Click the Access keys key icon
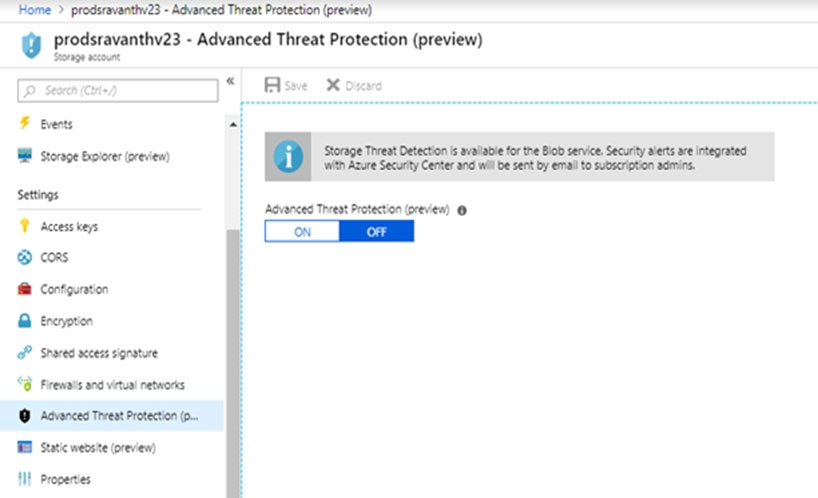The width and height of the screenshot is (818, 498). click(25, 226)
